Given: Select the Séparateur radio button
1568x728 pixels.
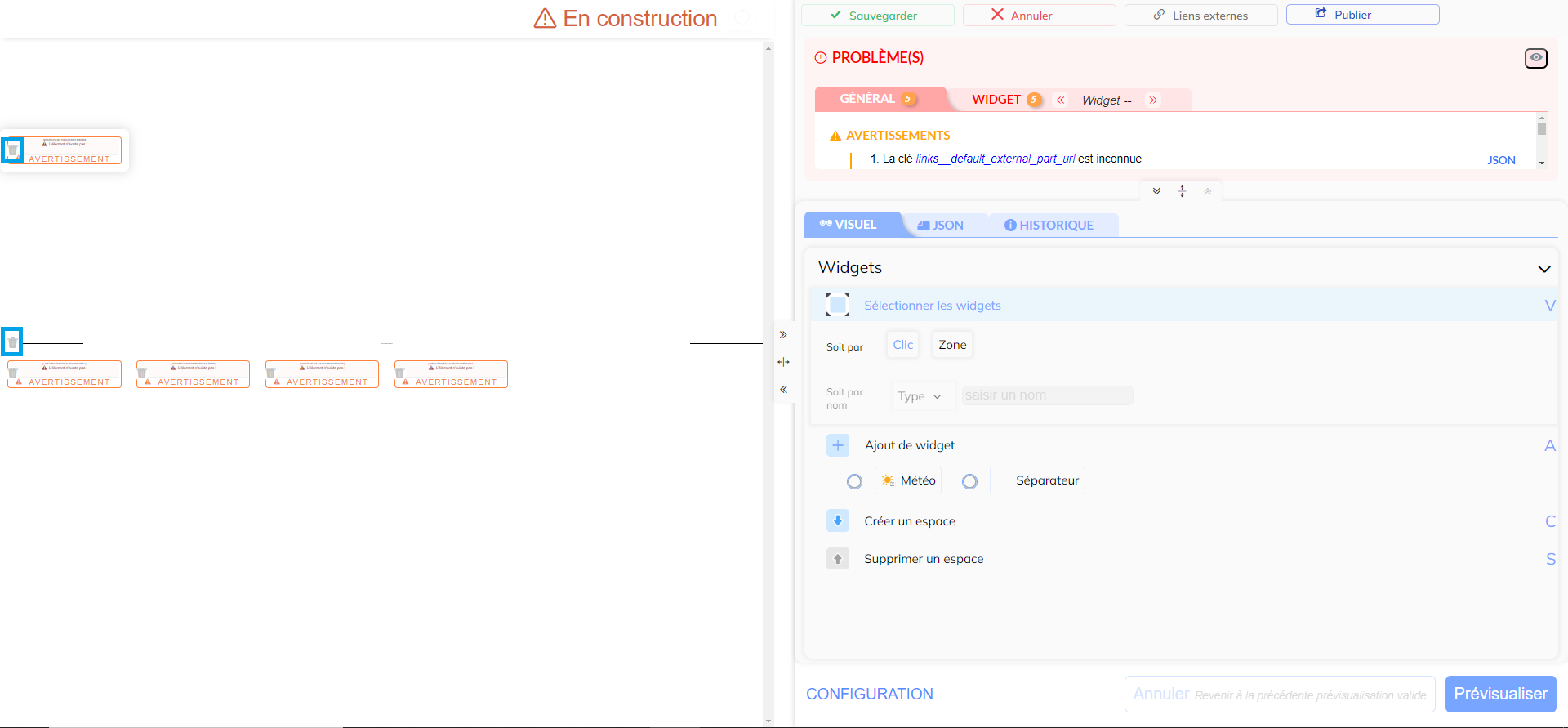Looking at the screenshot, I should pyautogui.click(x=969, y=481).
